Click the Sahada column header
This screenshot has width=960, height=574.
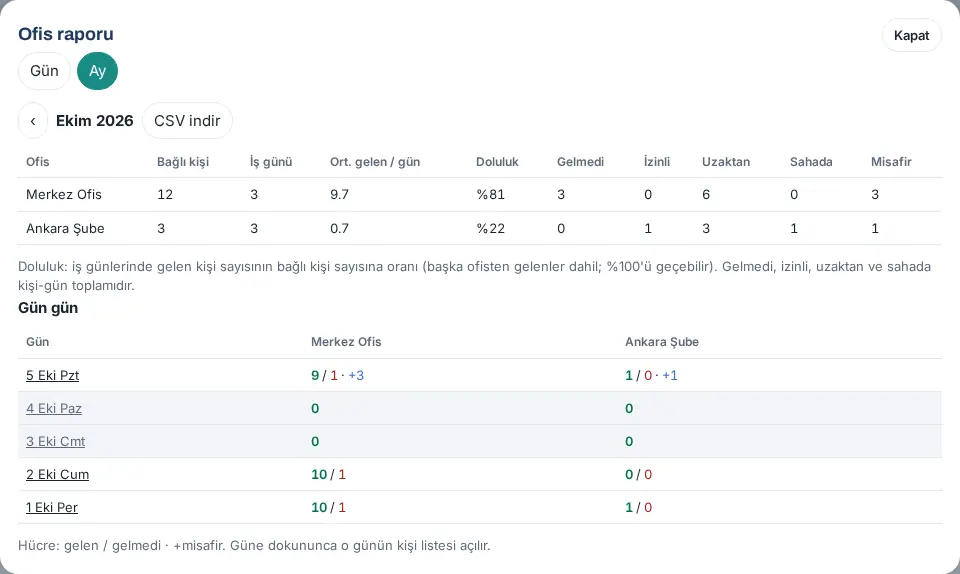pyautogui.click(x=811, y=162)
